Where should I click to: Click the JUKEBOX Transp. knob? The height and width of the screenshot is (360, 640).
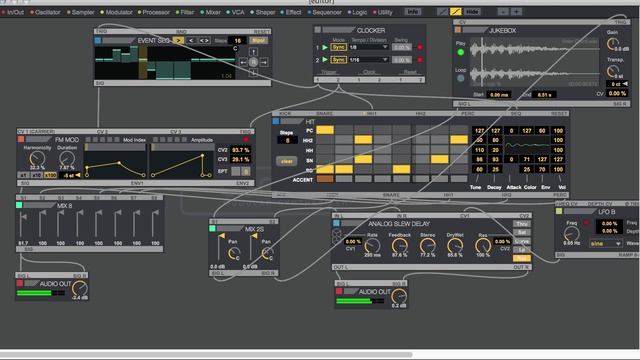[612, 72]
